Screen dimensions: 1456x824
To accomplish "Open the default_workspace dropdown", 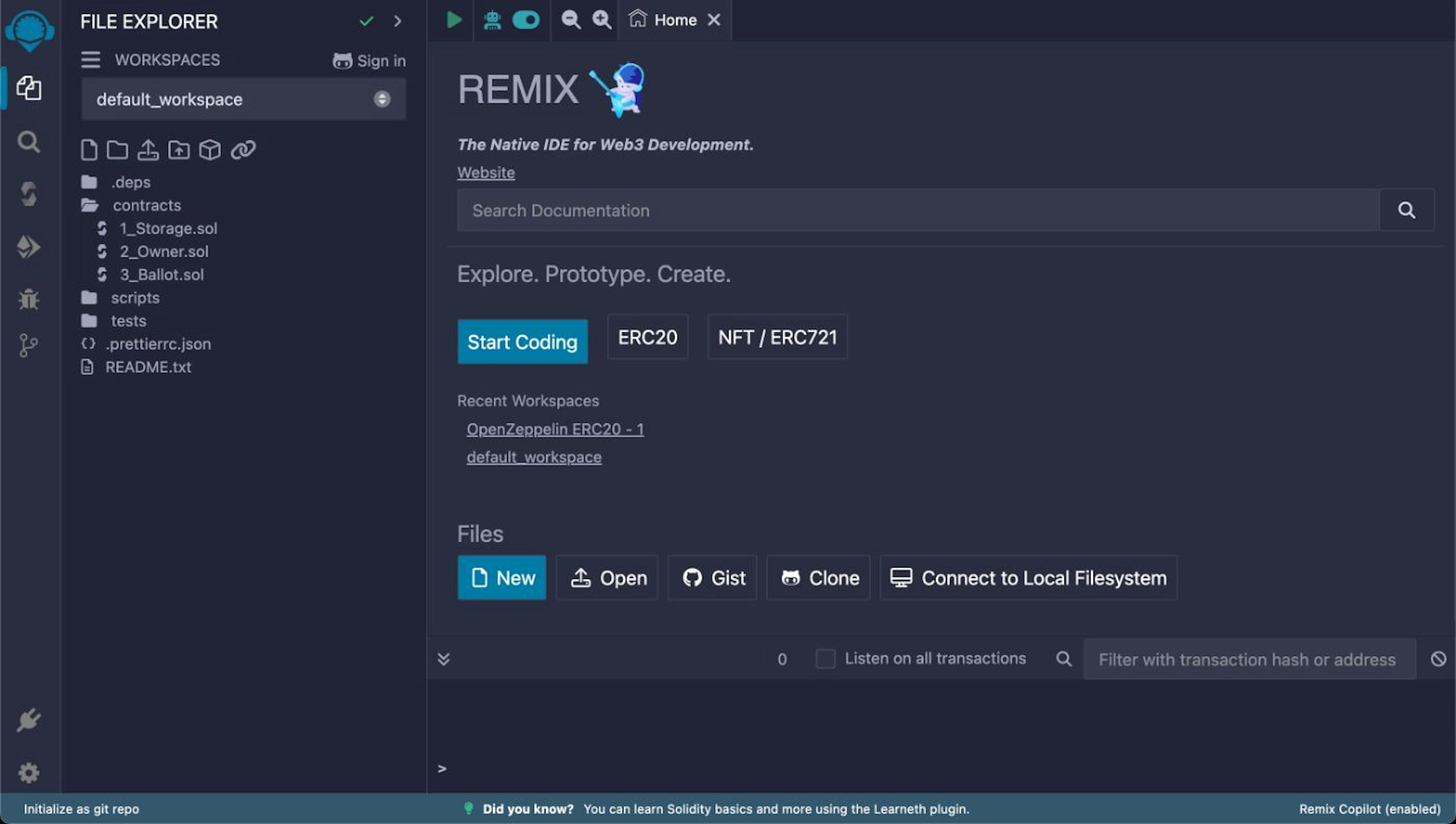I will pyautogui.click(x=243, y=100).
